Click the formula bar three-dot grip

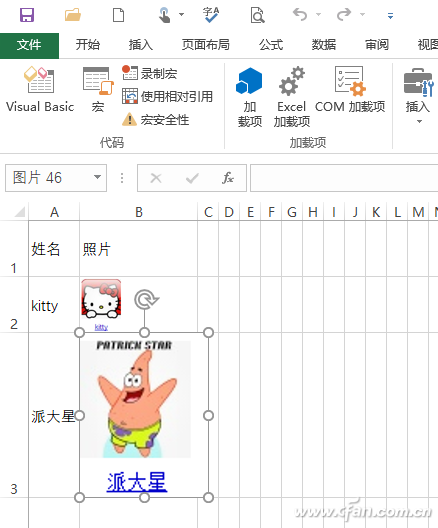(122, 178)
